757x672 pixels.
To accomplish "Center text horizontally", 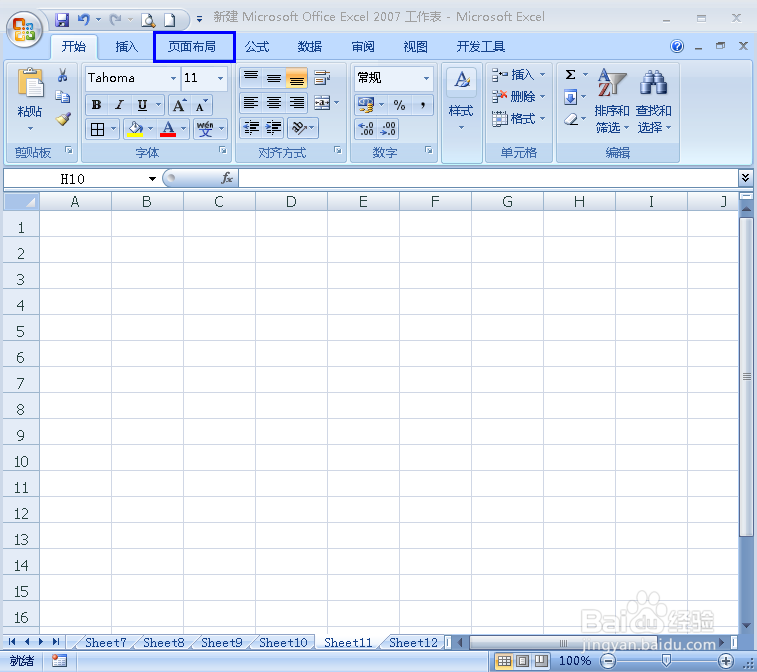I will click(x=274, y=103).
